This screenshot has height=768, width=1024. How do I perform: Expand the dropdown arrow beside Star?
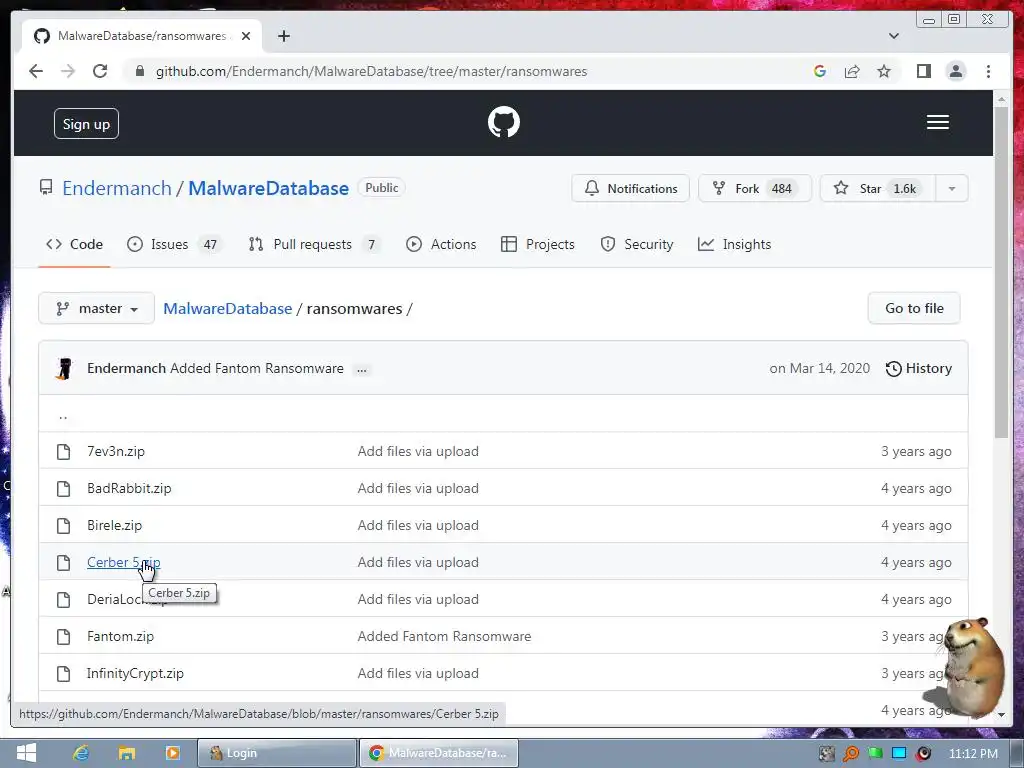pyautogui.click(x=952, y=188)
